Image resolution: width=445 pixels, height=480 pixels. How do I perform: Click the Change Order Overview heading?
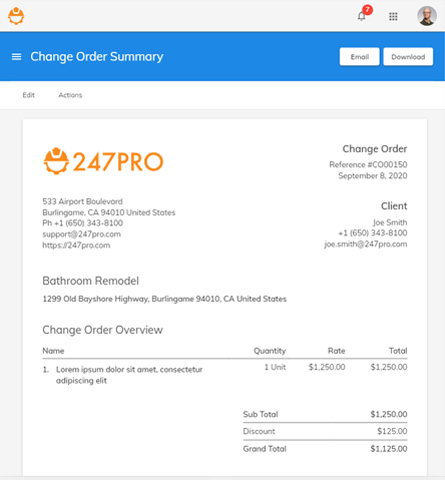coord(103,330)
